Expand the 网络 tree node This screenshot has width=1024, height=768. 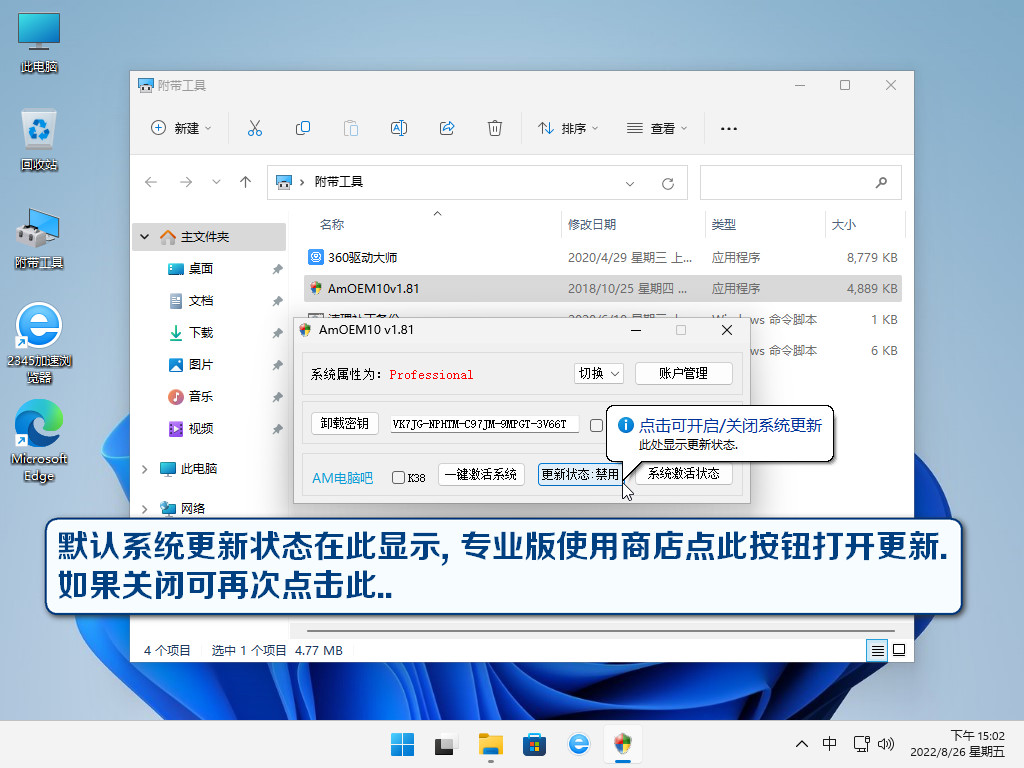point(144,508)
